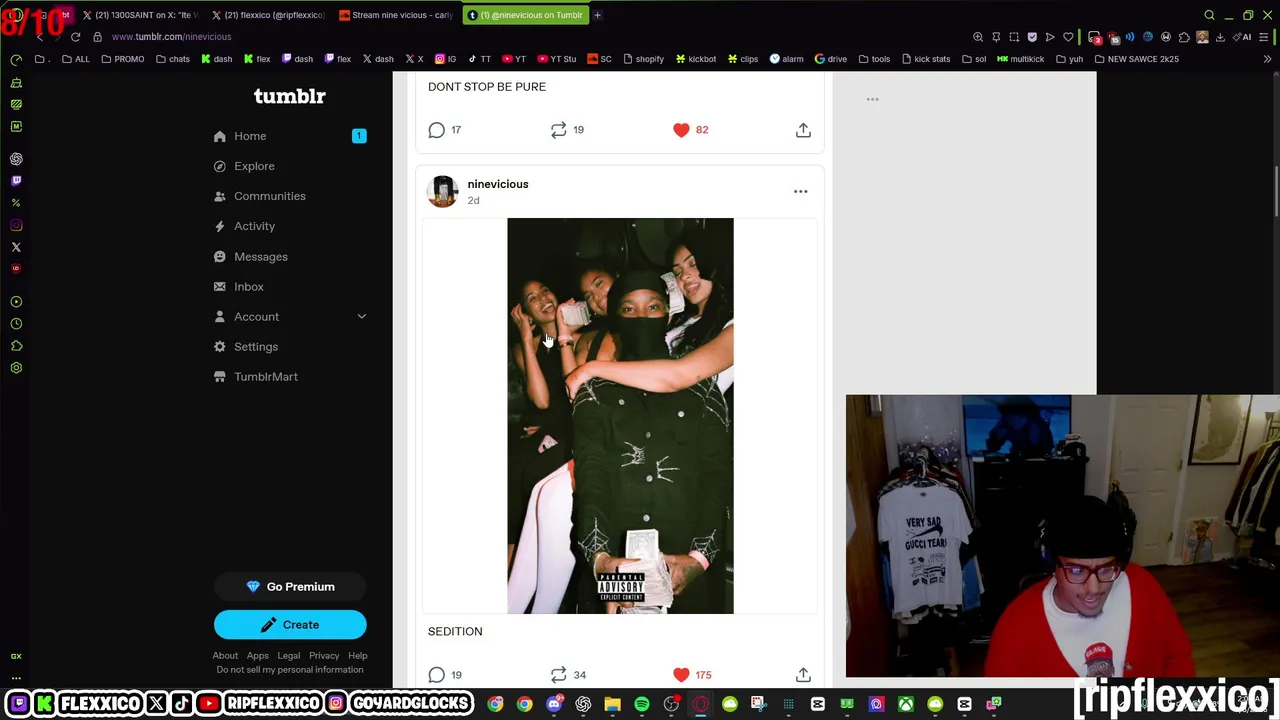Open the tools bookmarks folder
Viewport: 1280px width, 720px height.
pyautogui.click(x=874, y=59)
